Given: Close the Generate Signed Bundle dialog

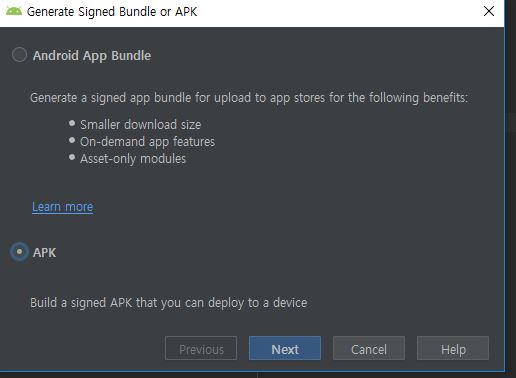Looking at the screenshot, I should pyautogui.click(x=489, y=11).
